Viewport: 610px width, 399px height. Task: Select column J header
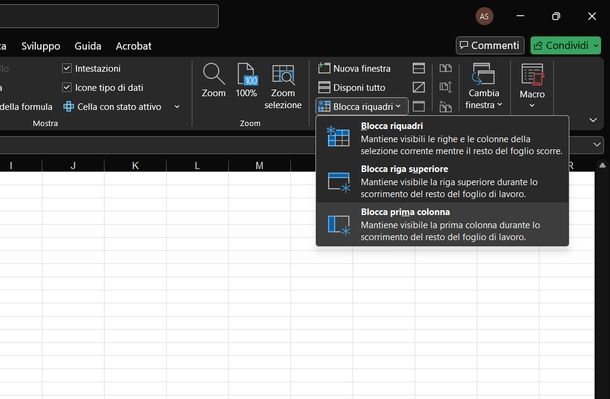coord(73,166)
